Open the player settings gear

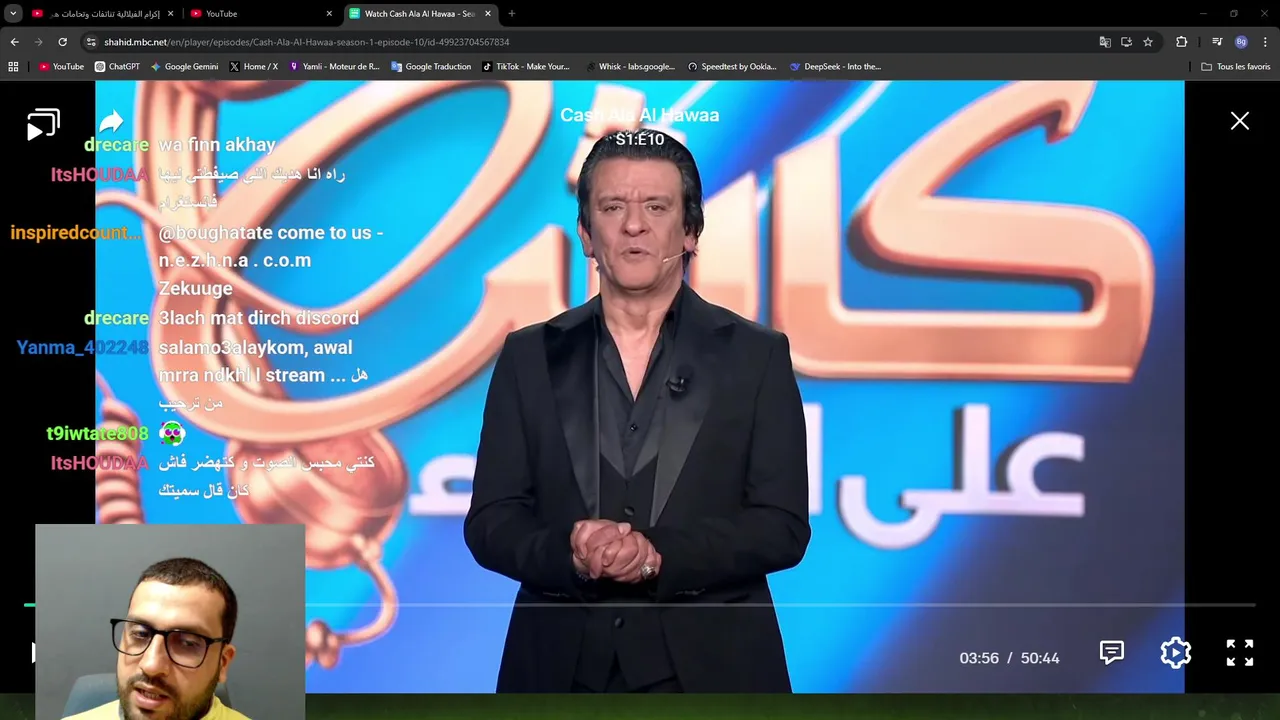pos(1175,653)
